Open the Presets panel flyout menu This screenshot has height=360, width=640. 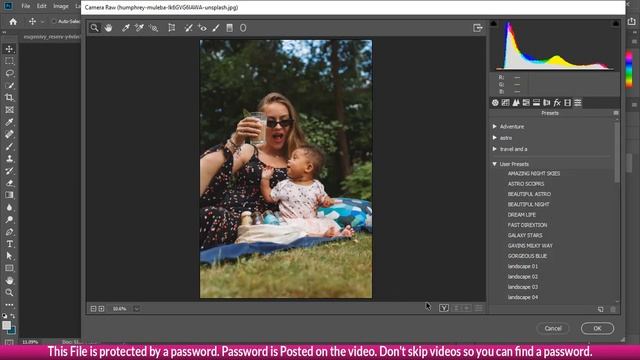tap(616, 113)
